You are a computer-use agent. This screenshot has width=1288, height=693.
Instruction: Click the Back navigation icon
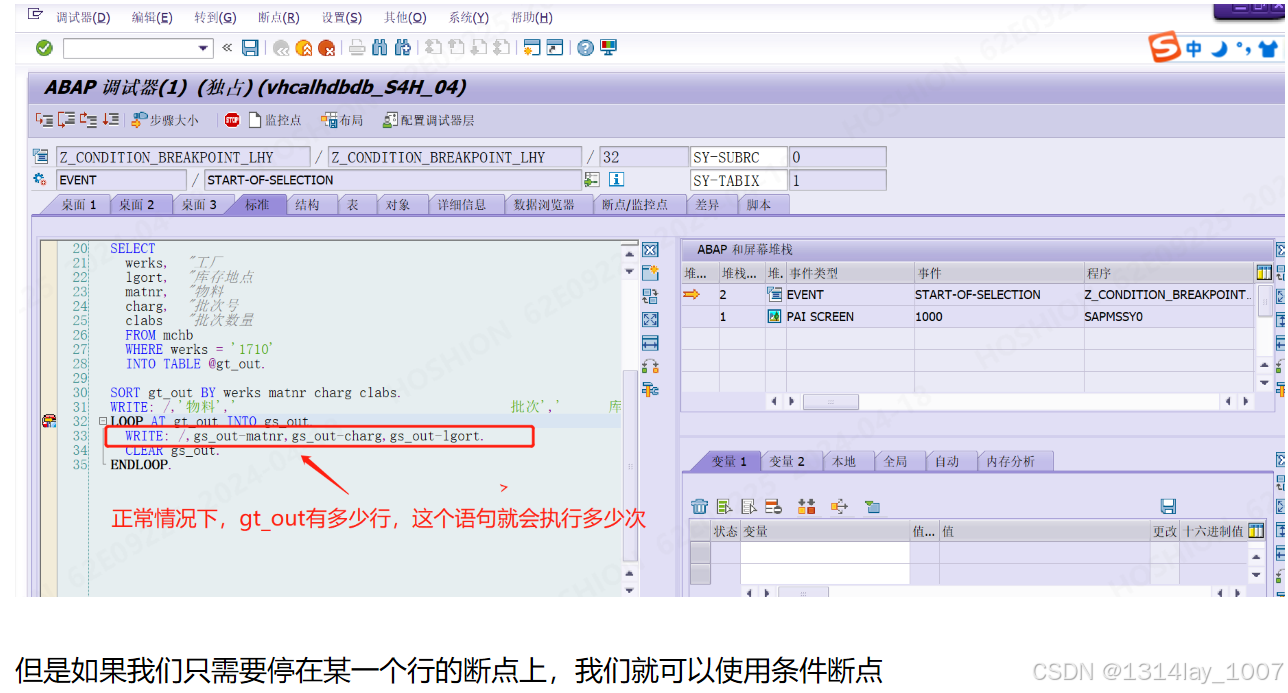click(x=281, y=48)
